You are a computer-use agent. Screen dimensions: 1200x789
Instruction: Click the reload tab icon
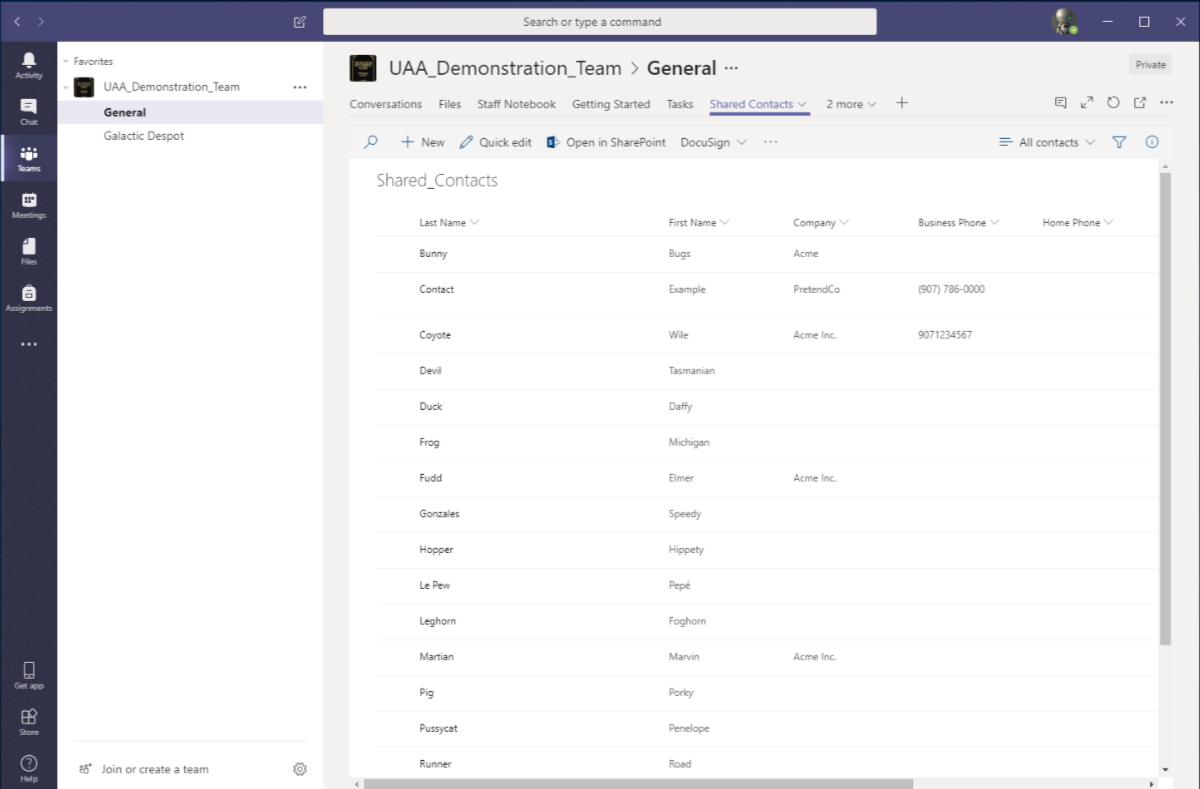coord(1113,103)
